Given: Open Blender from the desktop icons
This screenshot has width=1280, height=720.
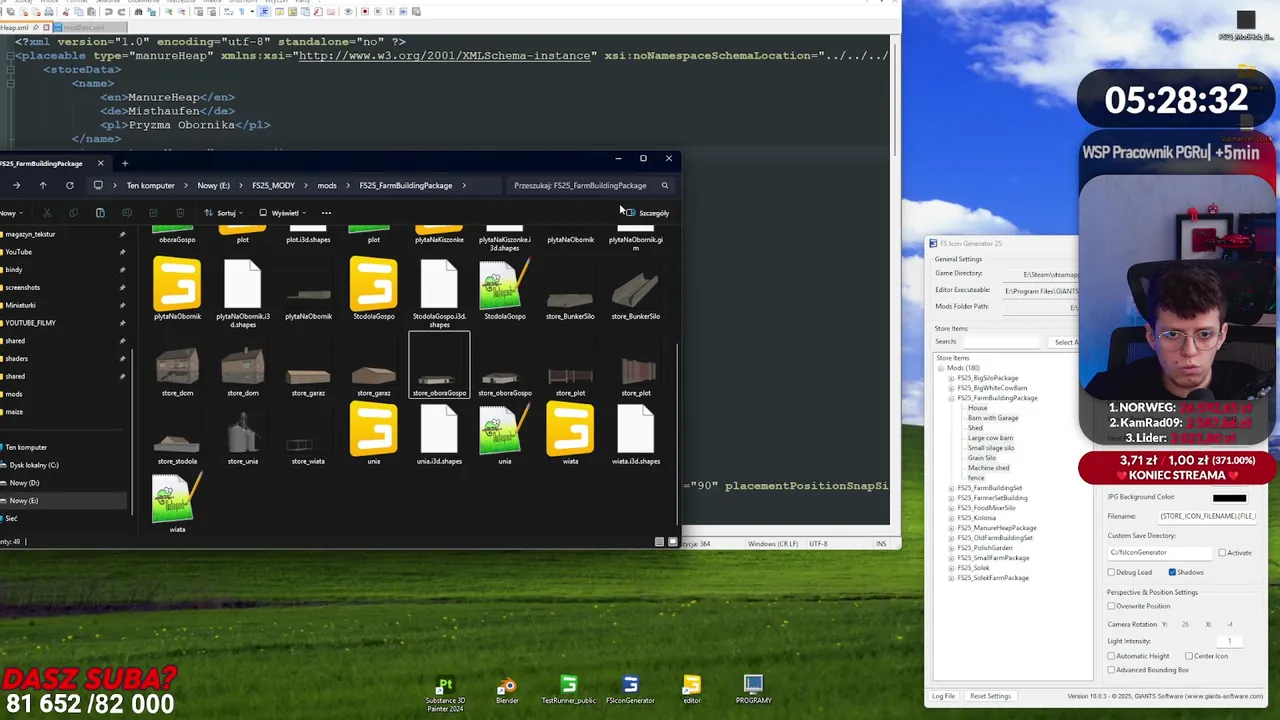Looking at the screenshot, I should (507, 689).
